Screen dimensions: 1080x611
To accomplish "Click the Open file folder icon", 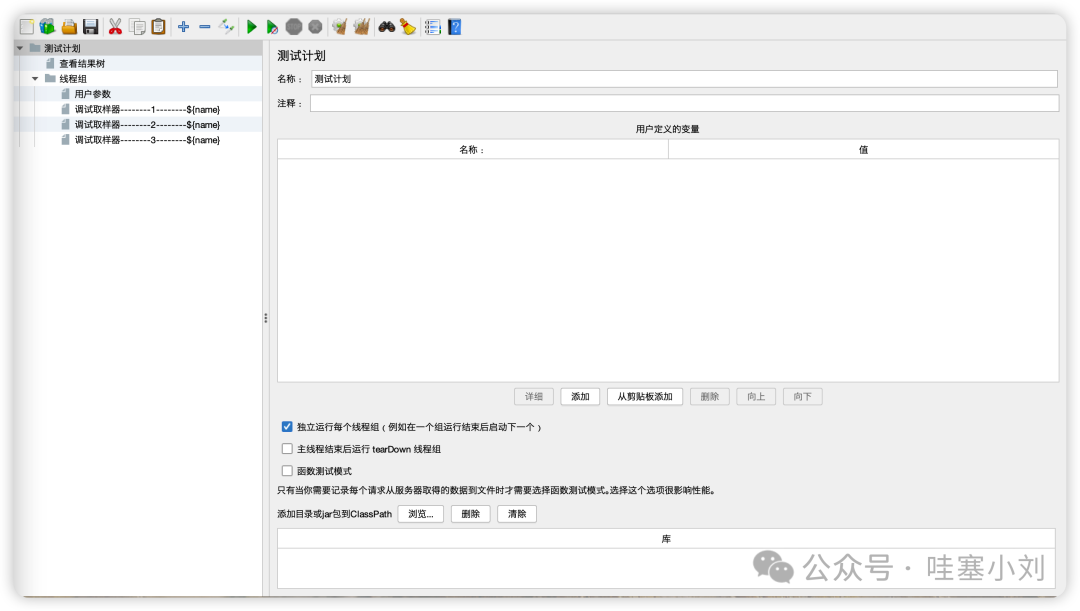I will [x=69, y=27].
